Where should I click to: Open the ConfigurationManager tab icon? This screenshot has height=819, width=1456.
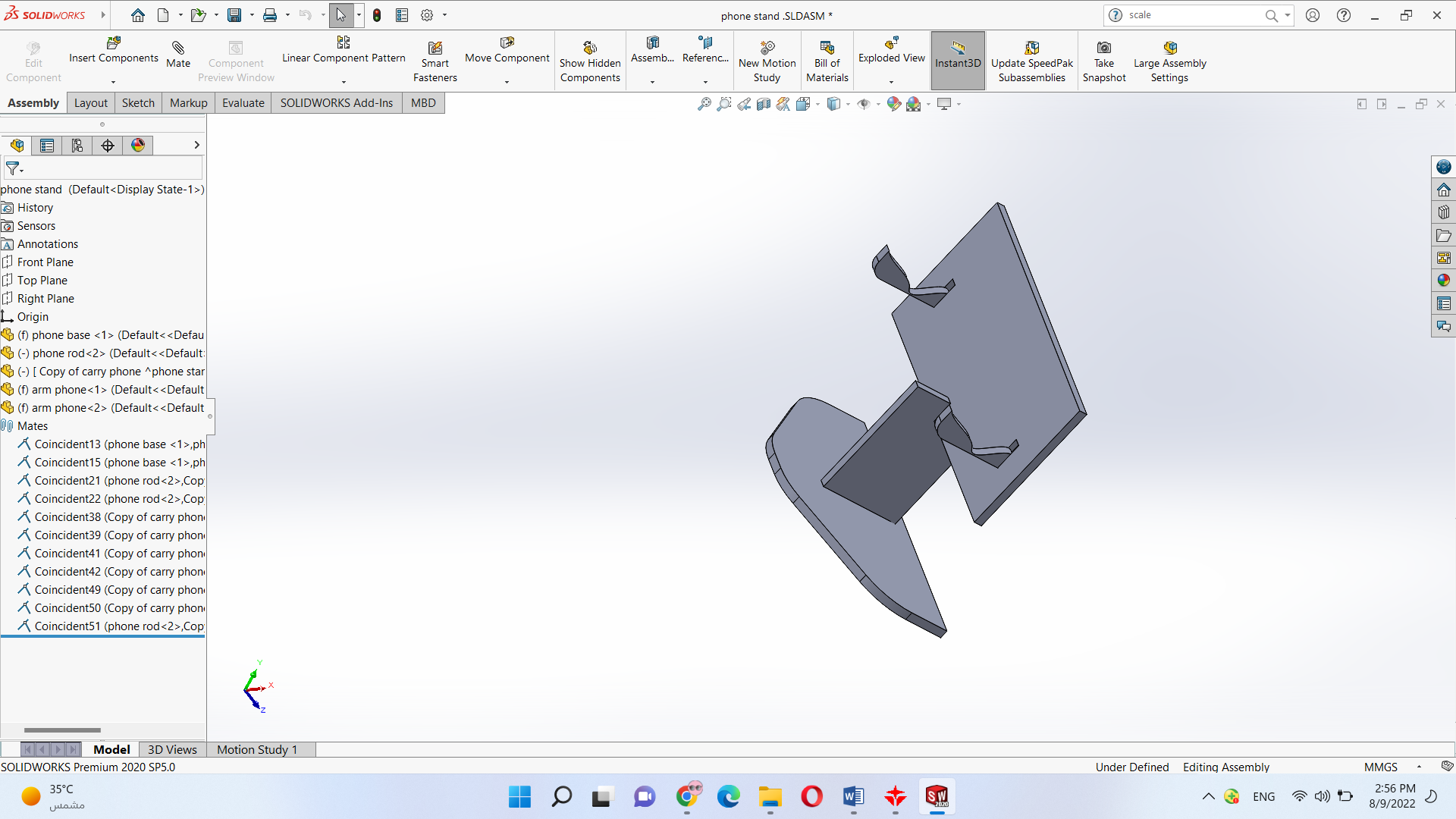(77, 146)
